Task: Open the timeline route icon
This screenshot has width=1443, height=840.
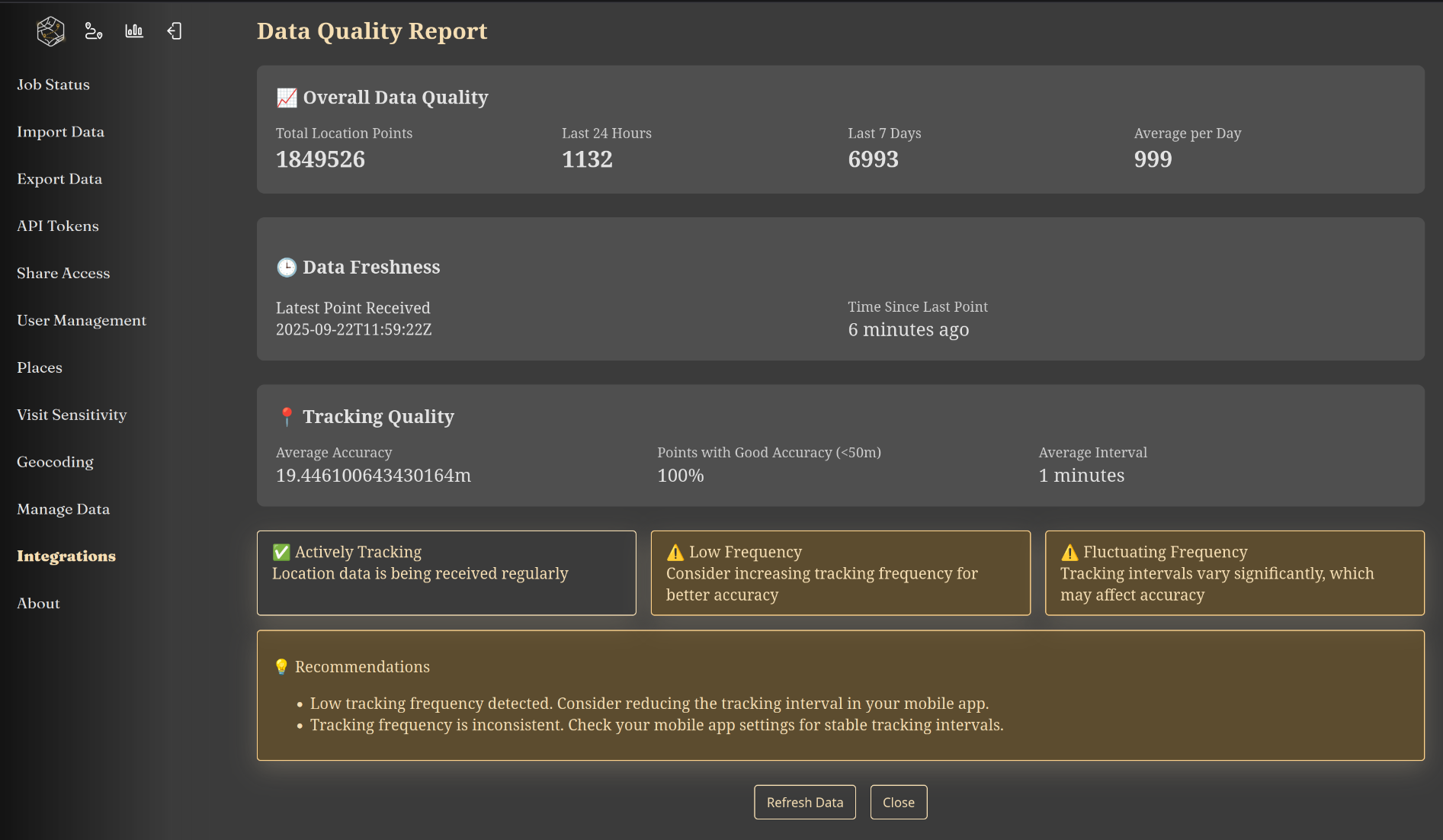Action: pos(93,31)
